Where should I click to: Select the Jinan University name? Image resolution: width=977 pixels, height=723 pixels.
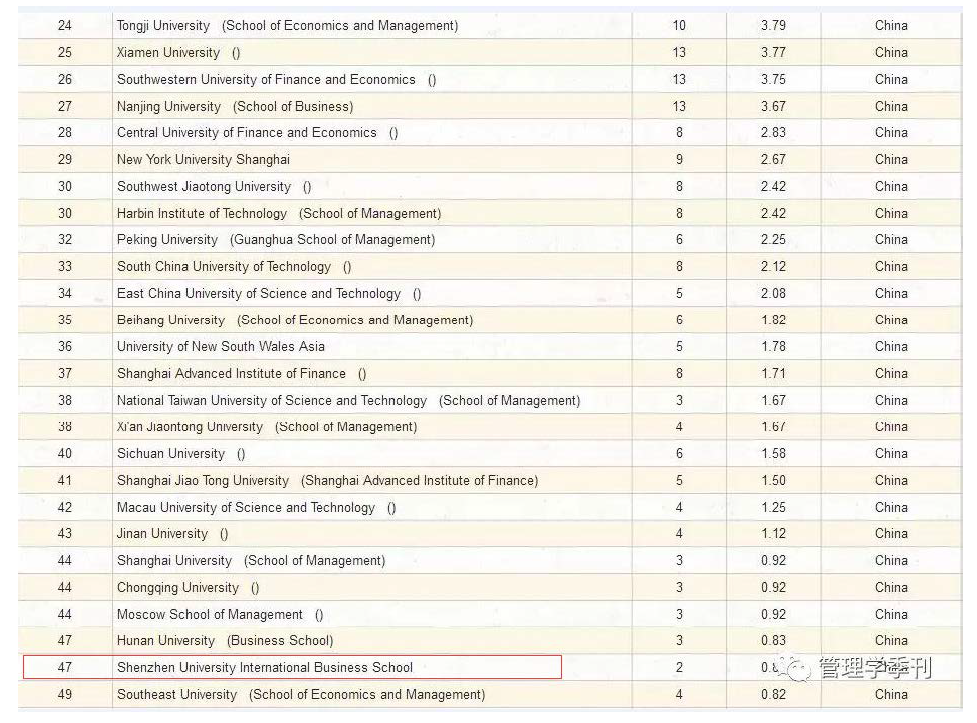coord(172,534)
